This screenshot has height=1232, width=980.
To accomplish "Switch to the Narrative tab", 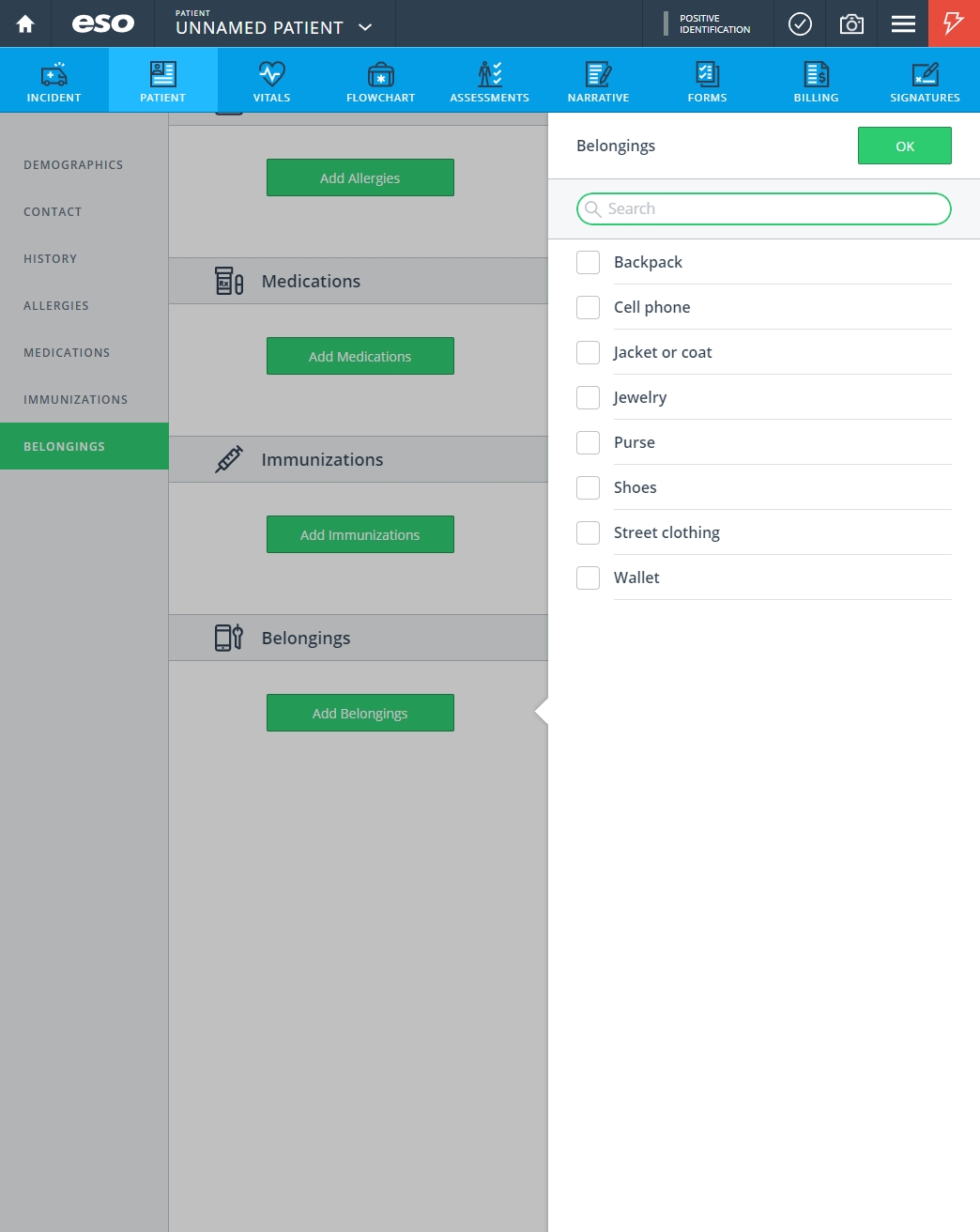I will 599,81.
